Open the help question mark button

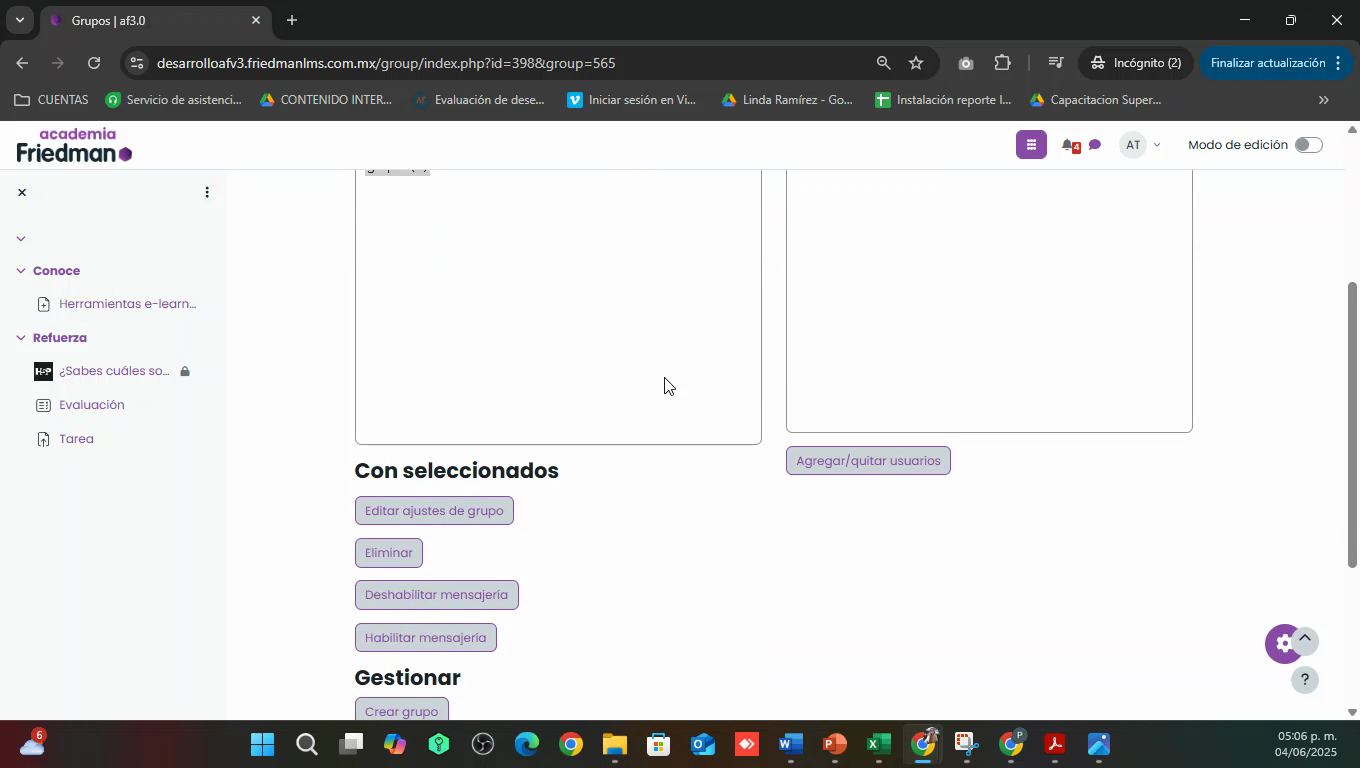click(1304, 680)
